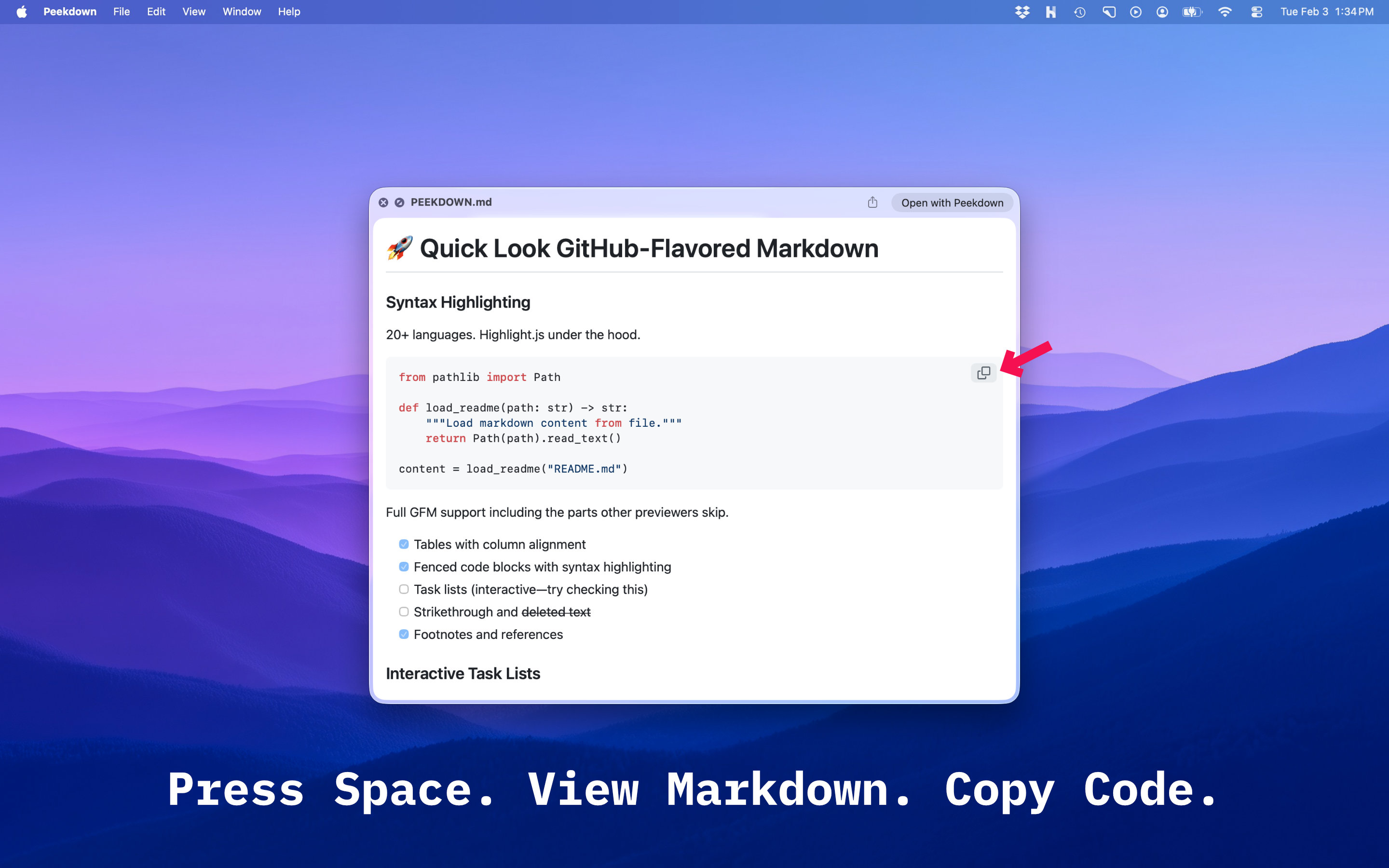Click the date and time display
Viewport: 1389px width, 868px height.
point(1326,12)
